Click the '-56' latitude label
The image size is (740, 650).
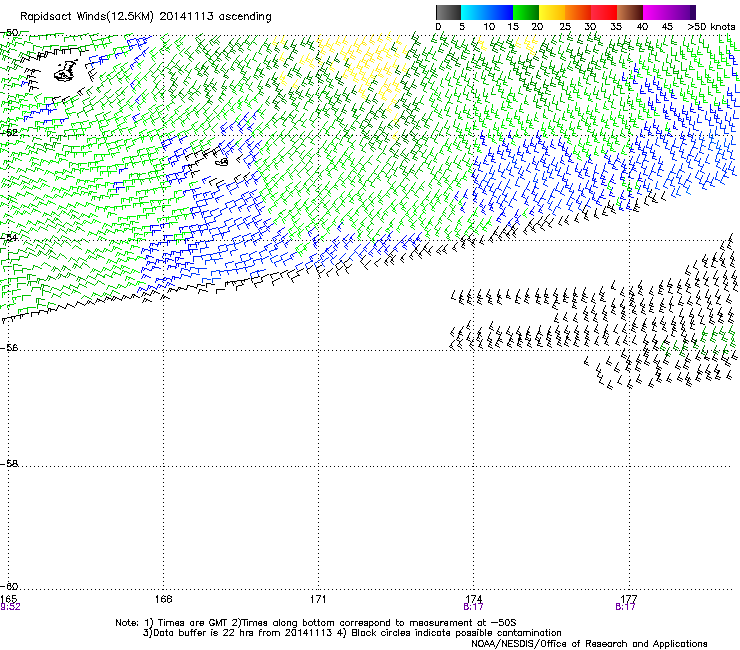click(9, 347)
